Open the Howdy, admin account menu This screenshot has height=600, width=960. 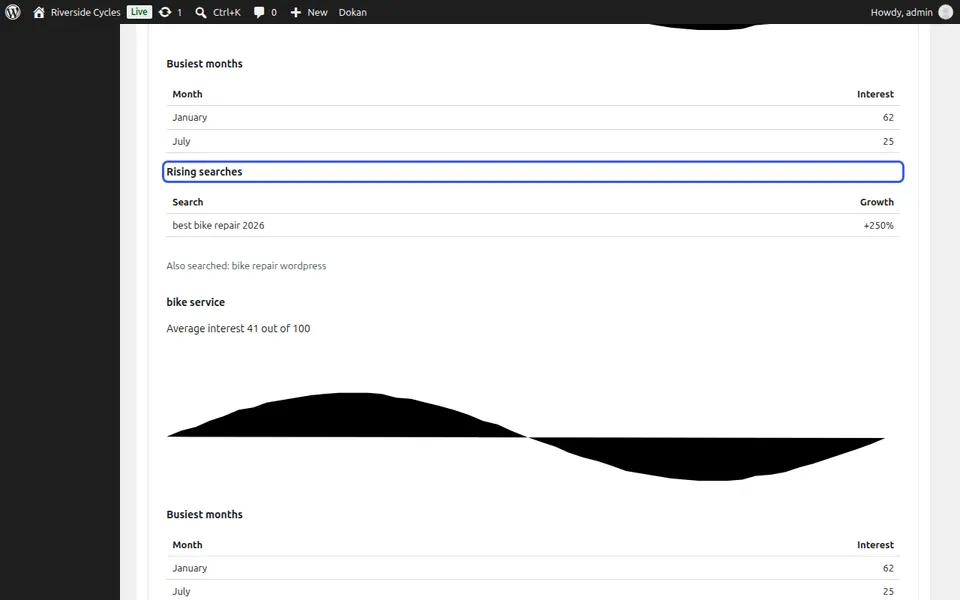pos(901,12)
